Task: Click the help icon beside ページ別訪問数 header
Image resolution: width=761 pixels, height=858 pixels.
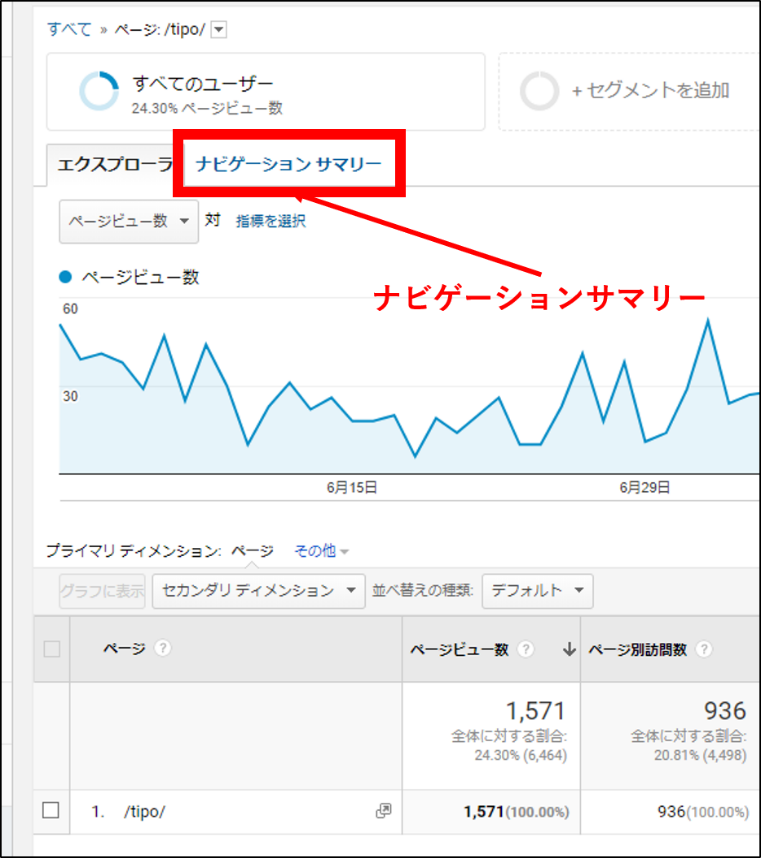Action: 704,649
